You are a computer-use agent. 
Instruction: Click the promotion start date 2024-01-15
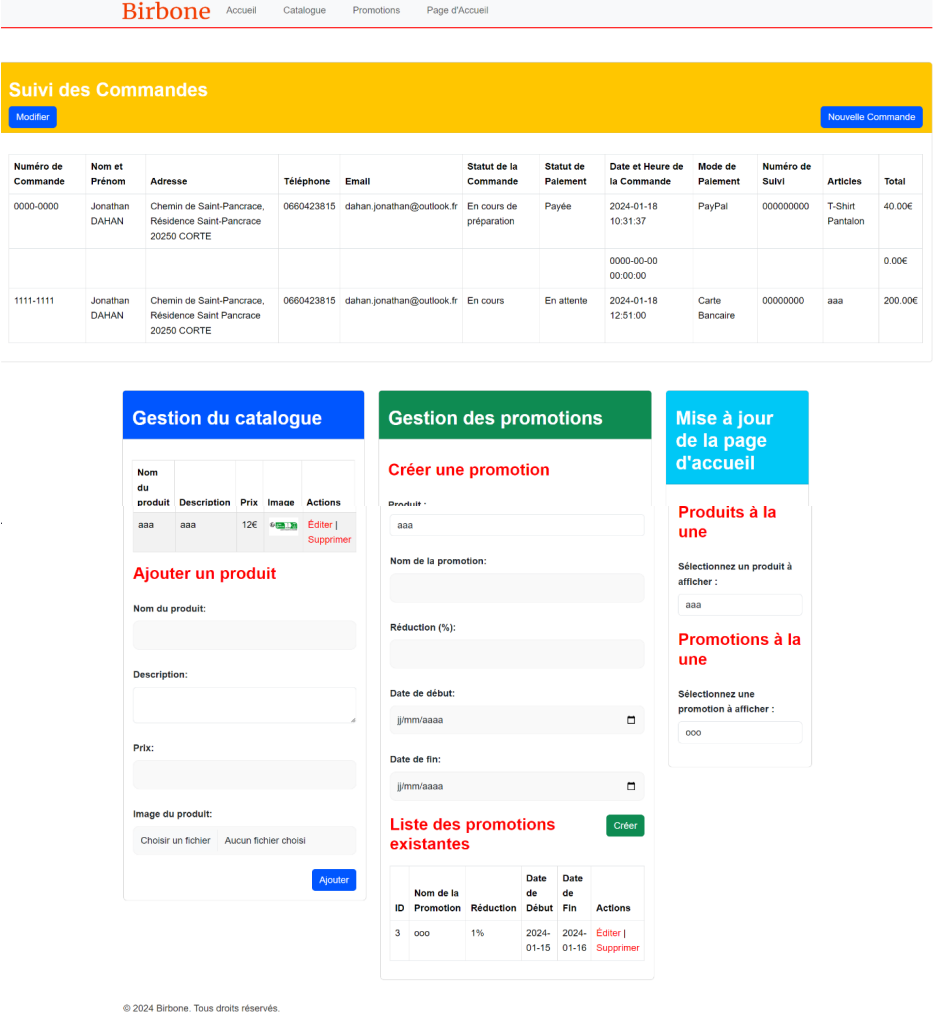(538, 940)
